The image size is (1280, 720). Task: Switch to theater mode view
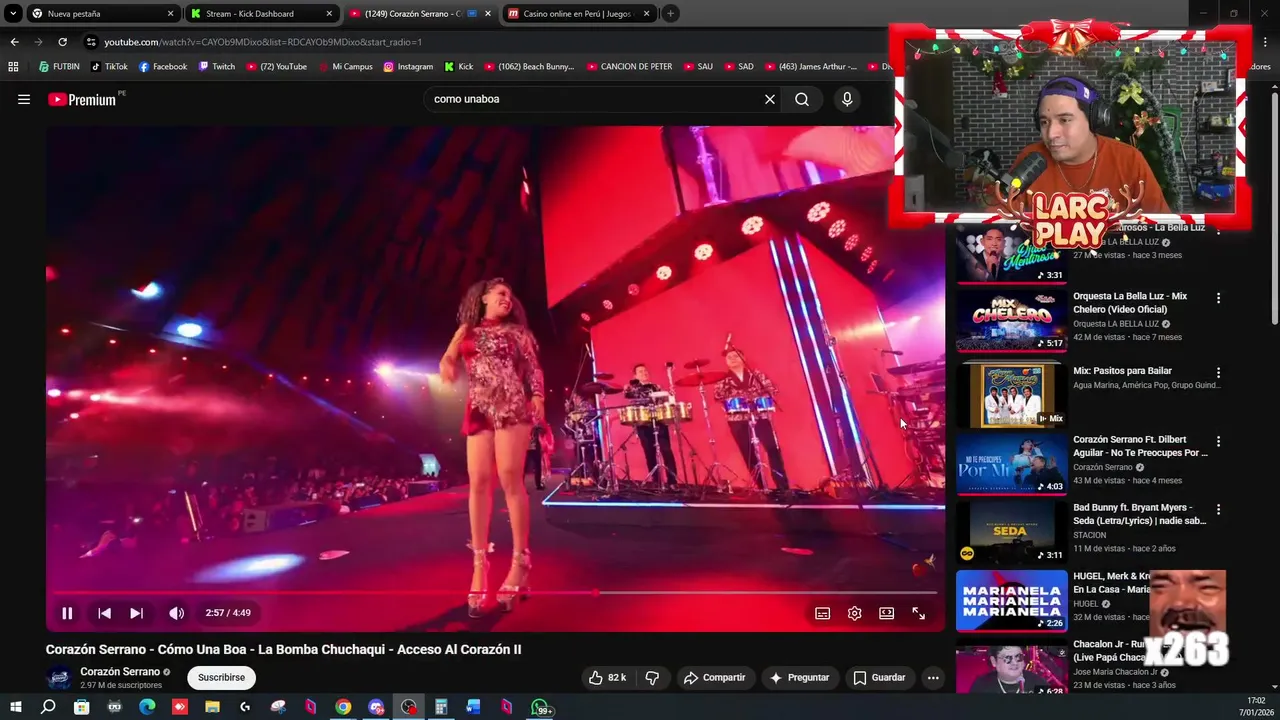(x=886, y=613)
